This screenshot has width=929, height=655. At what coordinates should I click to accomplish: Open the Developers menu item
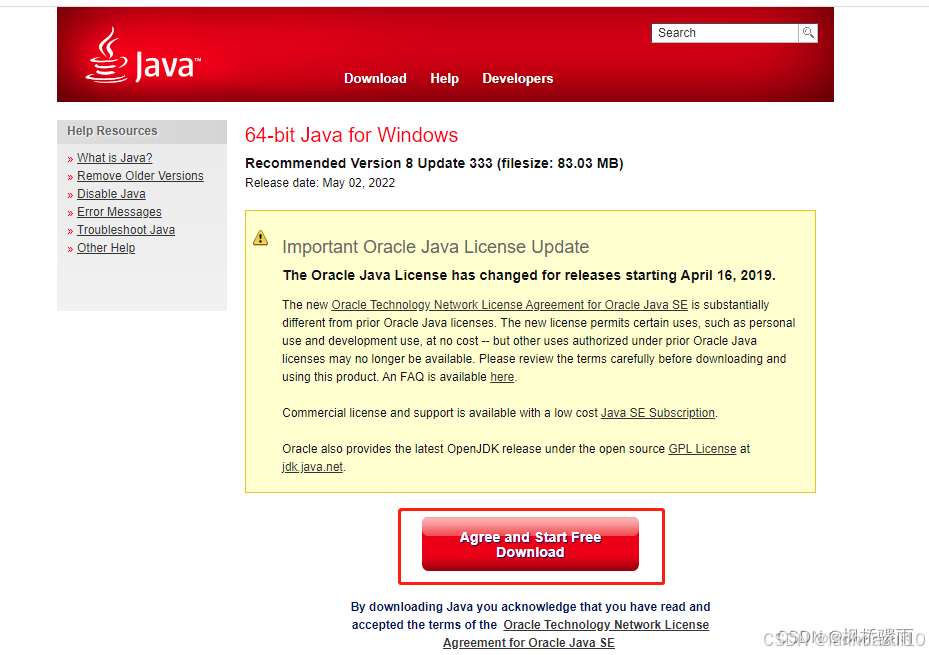pos(517,78)
